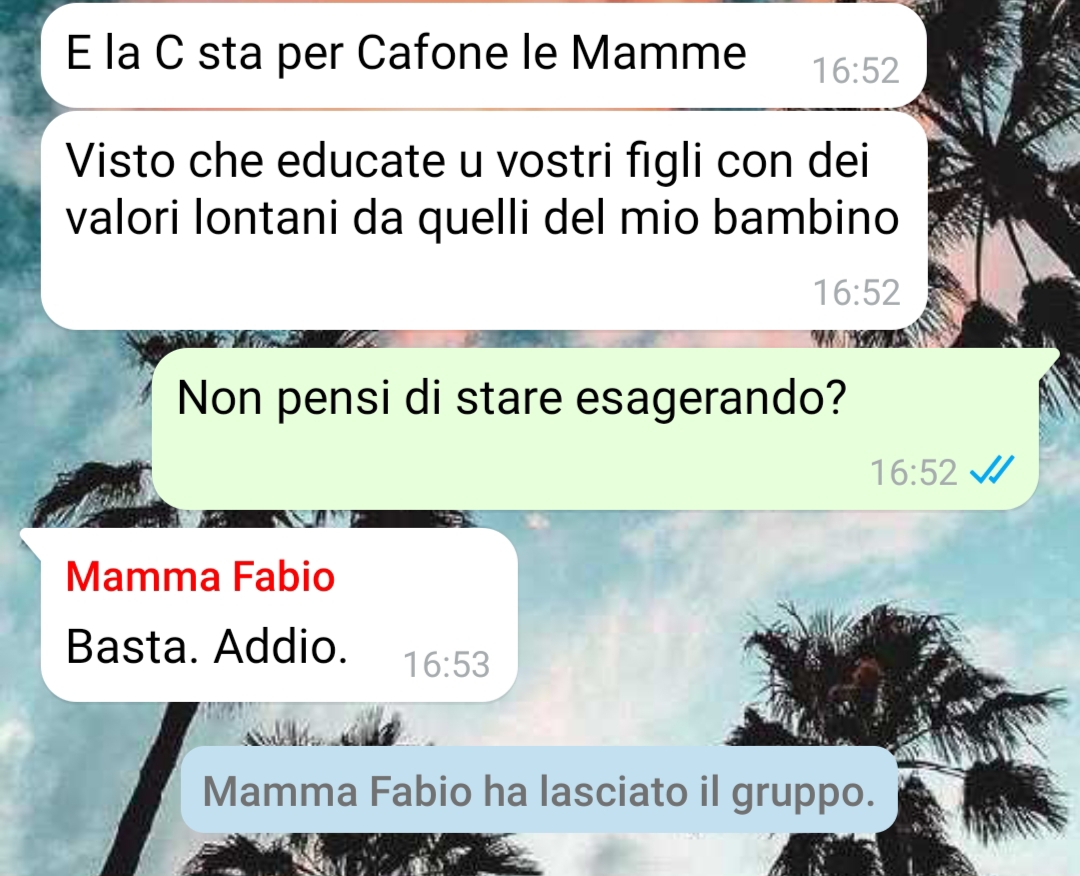Tap "Mamma Fabio ha lasciato il gruppo" notice
This screenshot has width=1080, height=876.
coord(539,791)
